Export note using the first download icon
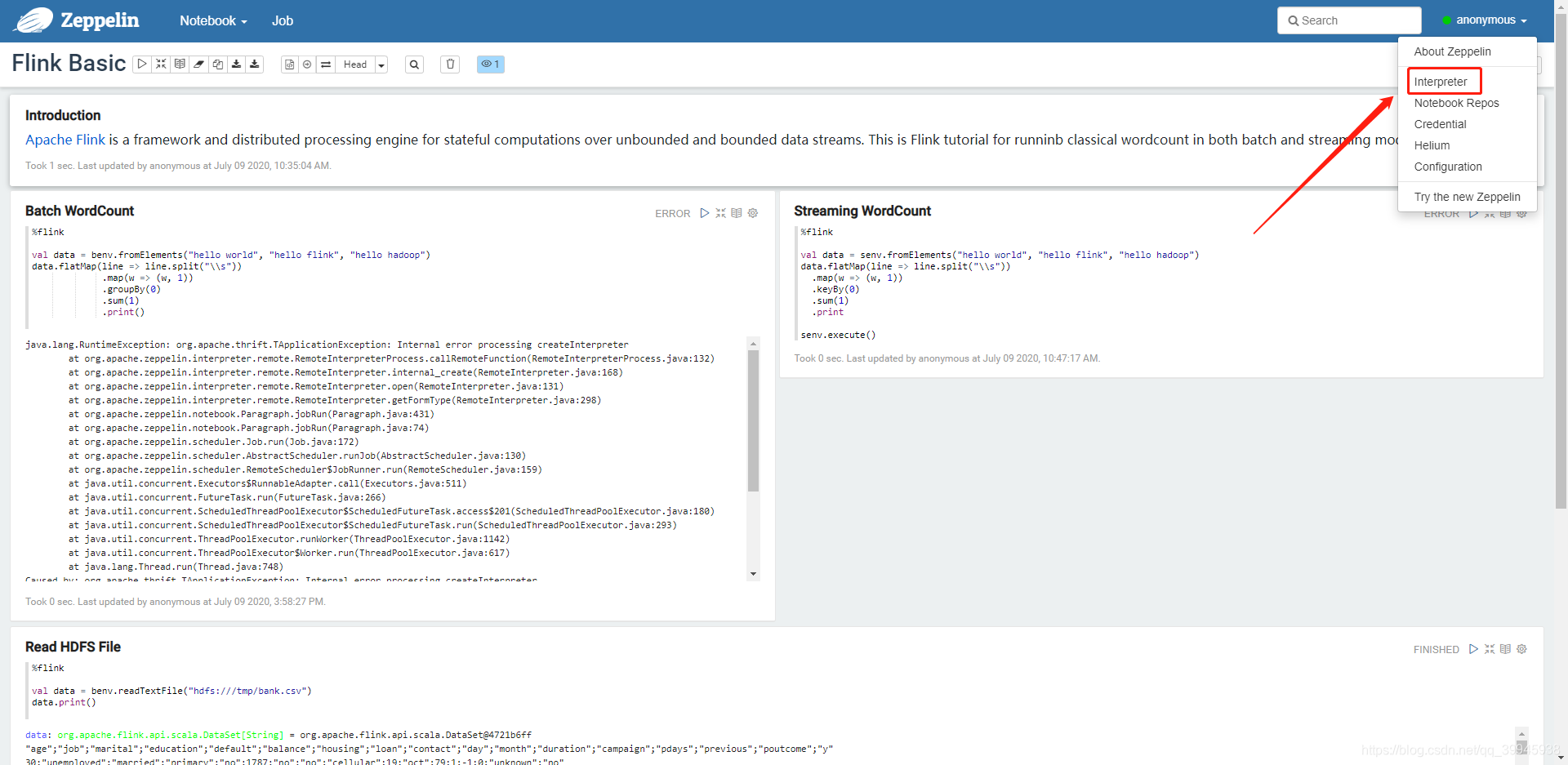Viewport: 1568px width, 765px height. tap(236, 64)
